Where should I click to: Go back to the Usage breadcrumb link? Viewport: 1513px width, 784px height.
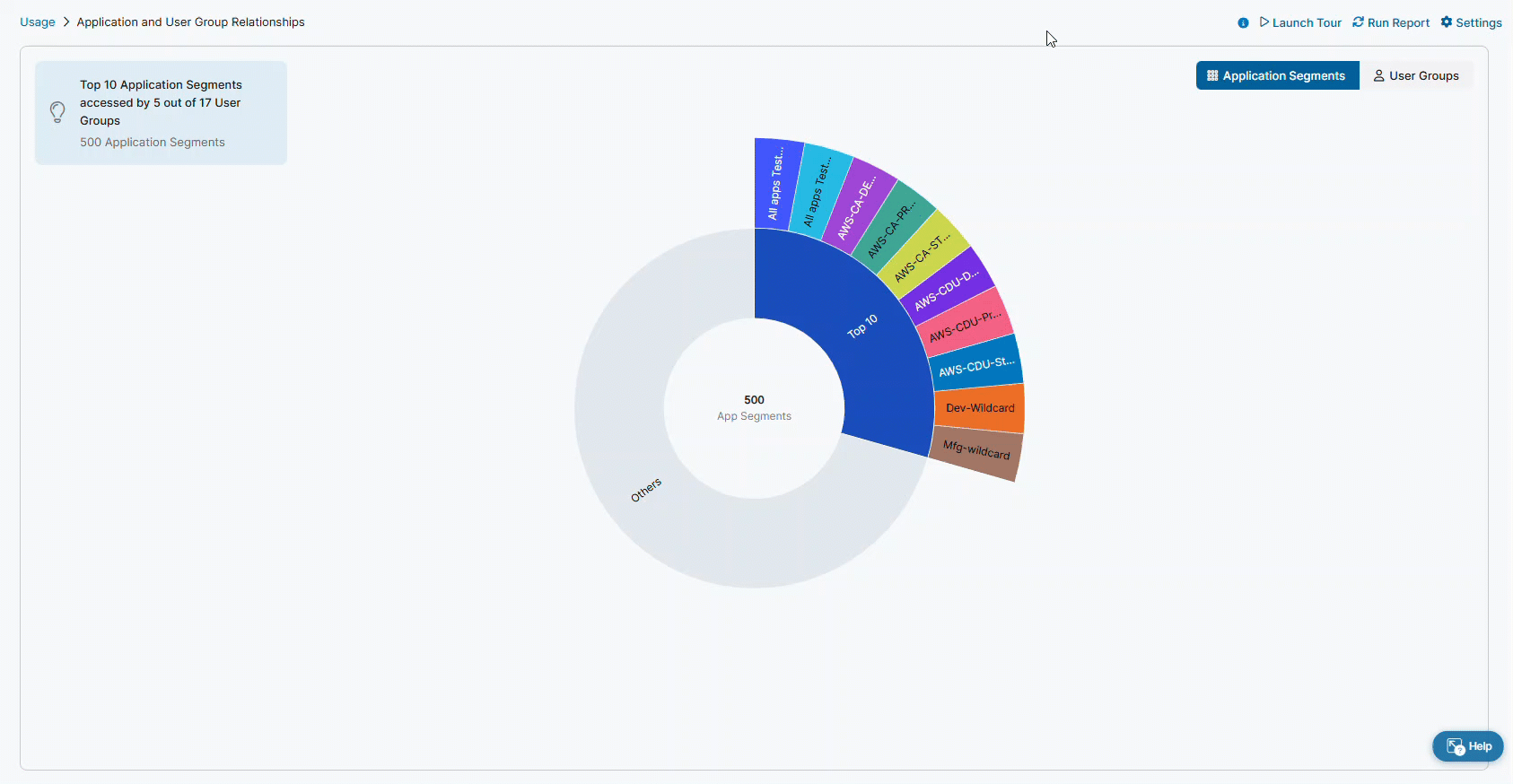[38, 22]
